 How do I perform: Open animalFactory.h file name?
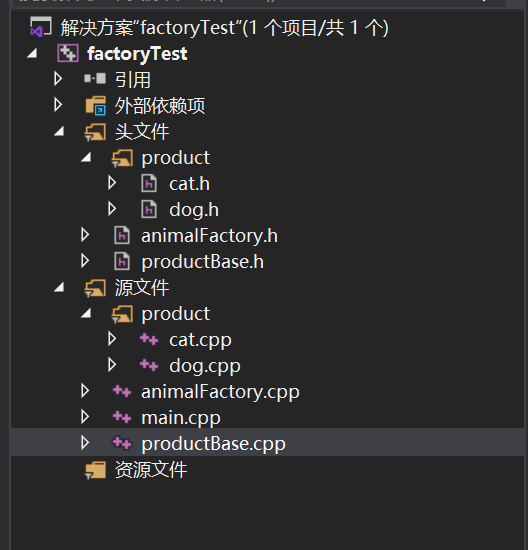209,236
